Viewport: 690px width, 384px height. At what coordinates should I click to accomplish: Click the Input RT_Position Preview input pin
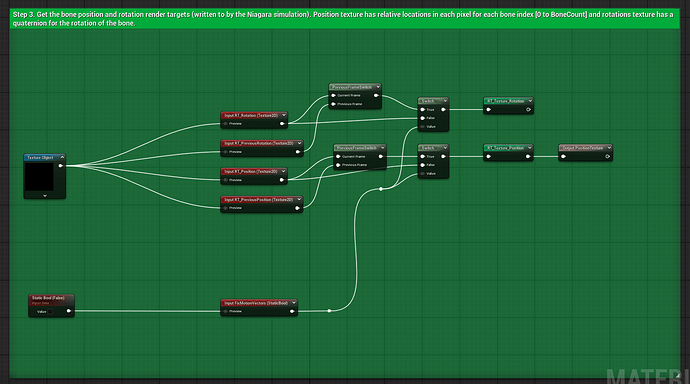(x=225, y=180)
